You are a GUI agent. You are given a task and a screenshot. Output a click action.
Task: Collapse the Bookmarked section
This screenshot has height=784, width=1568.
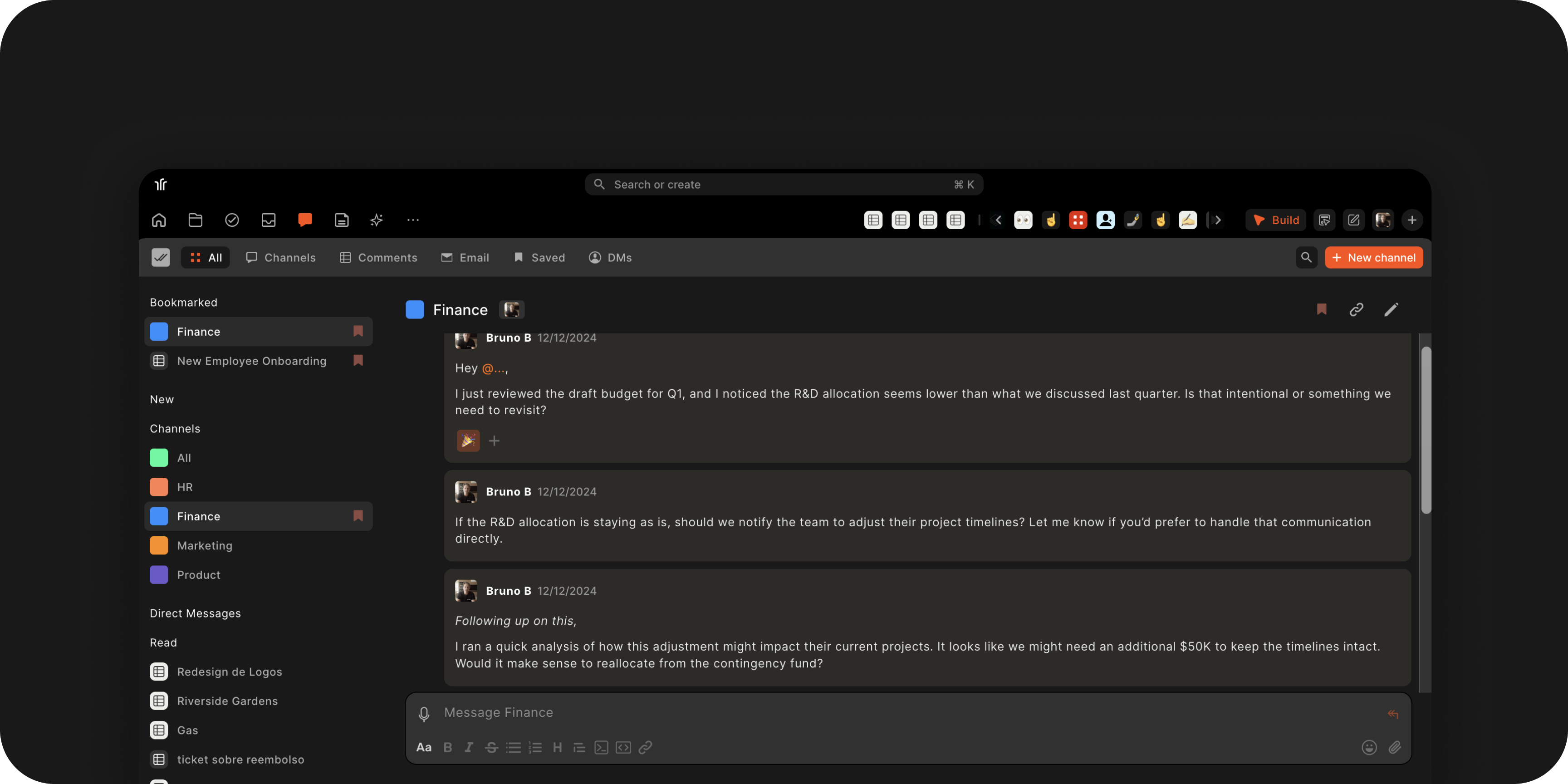click(x=183, y=303)
